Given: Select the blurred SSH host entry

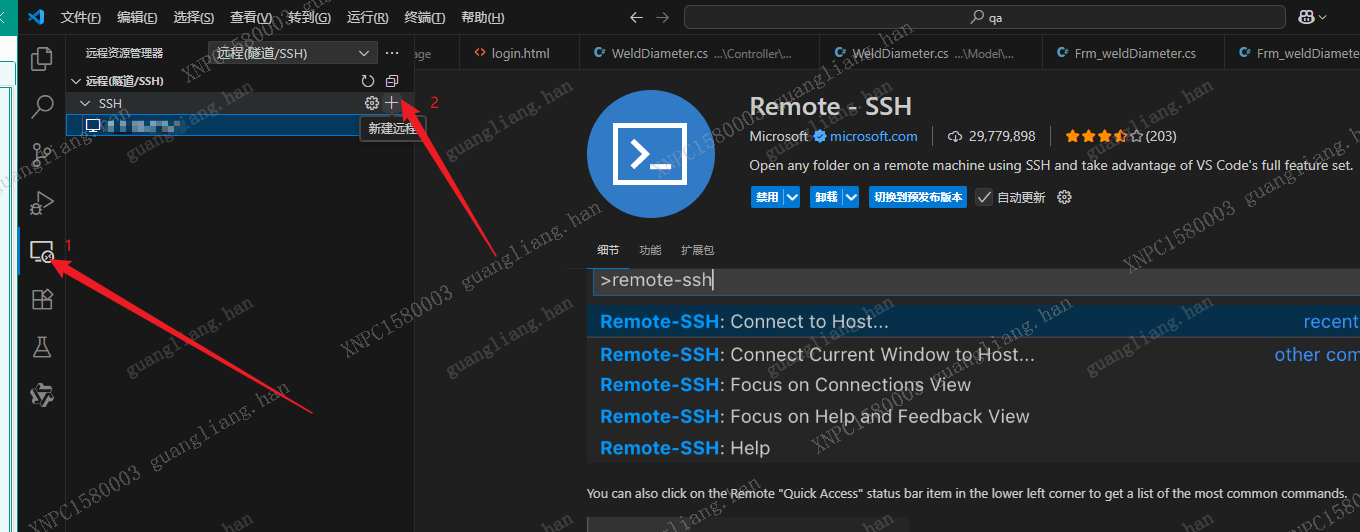Looking at the screenshot, I should 240,125.
